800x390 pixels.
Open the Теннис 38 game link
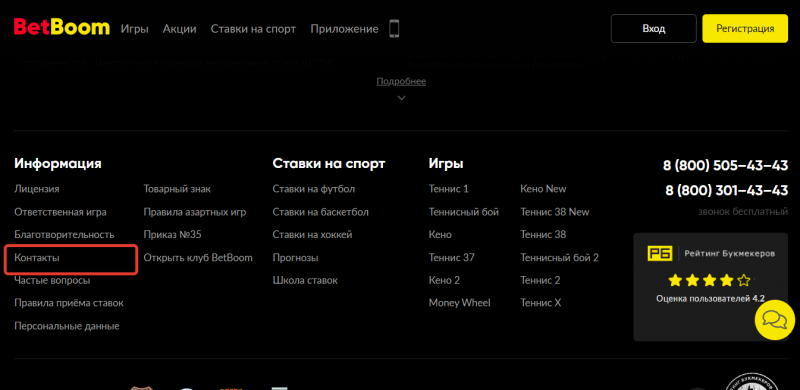(543, 235)
